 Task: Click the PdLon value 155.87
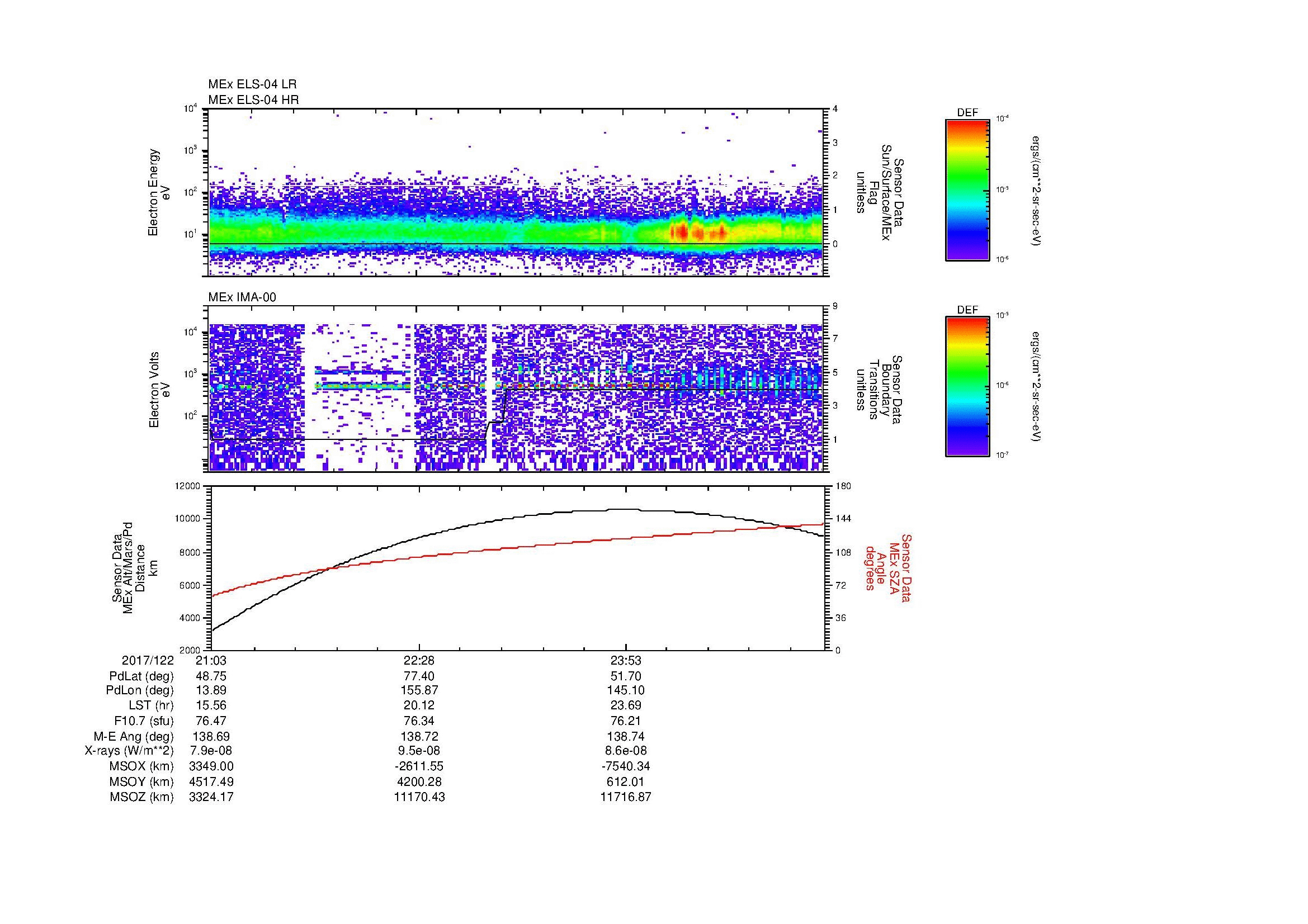(x=419, y=690)
